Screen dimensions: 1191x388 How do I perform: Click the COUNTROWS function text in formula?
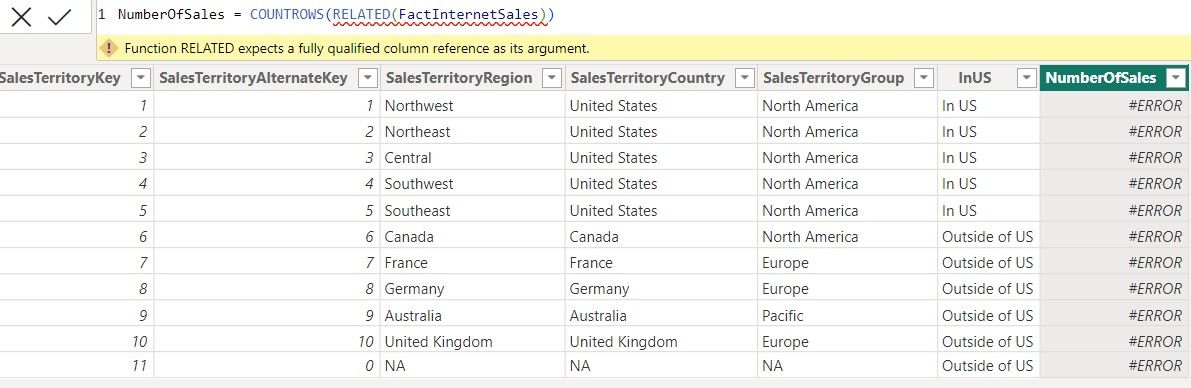pyautogui.click(x=286, y=15)
